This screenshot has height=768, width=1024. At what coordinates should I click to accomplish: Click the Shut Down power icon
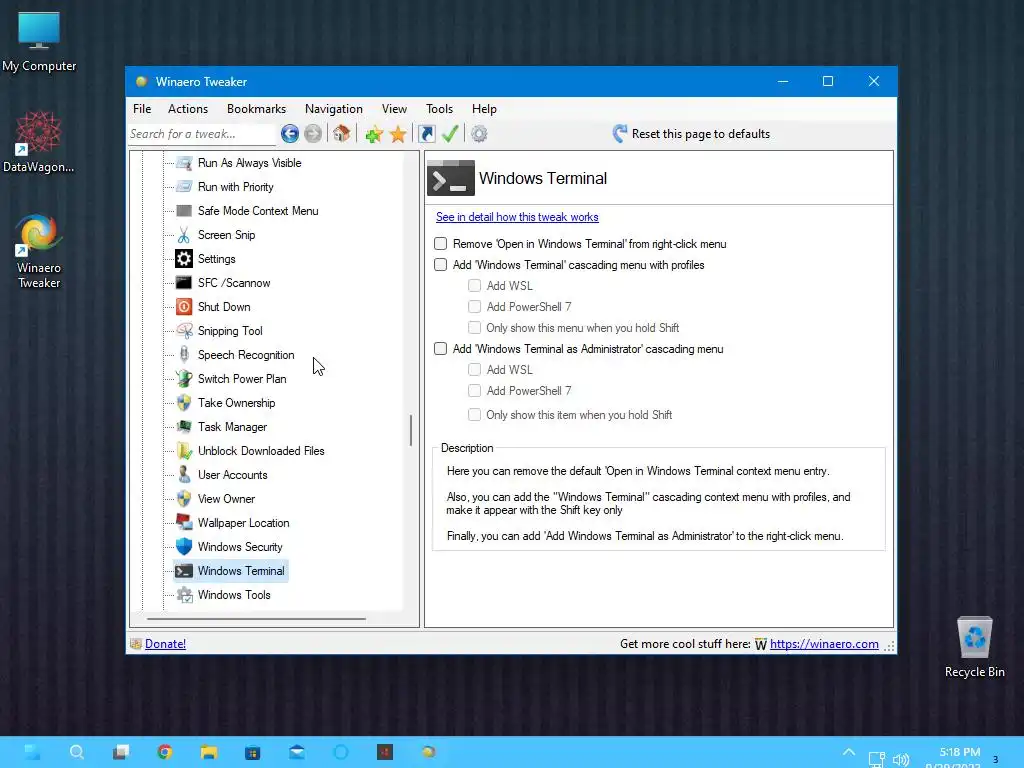(x=184, y=307)
